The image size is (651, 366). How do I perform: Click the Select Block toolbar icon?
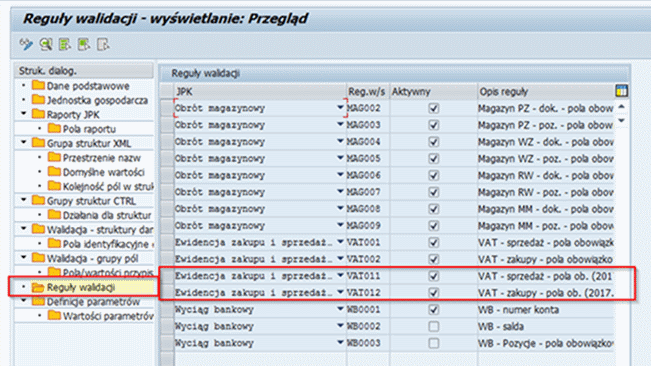[84, 44]
